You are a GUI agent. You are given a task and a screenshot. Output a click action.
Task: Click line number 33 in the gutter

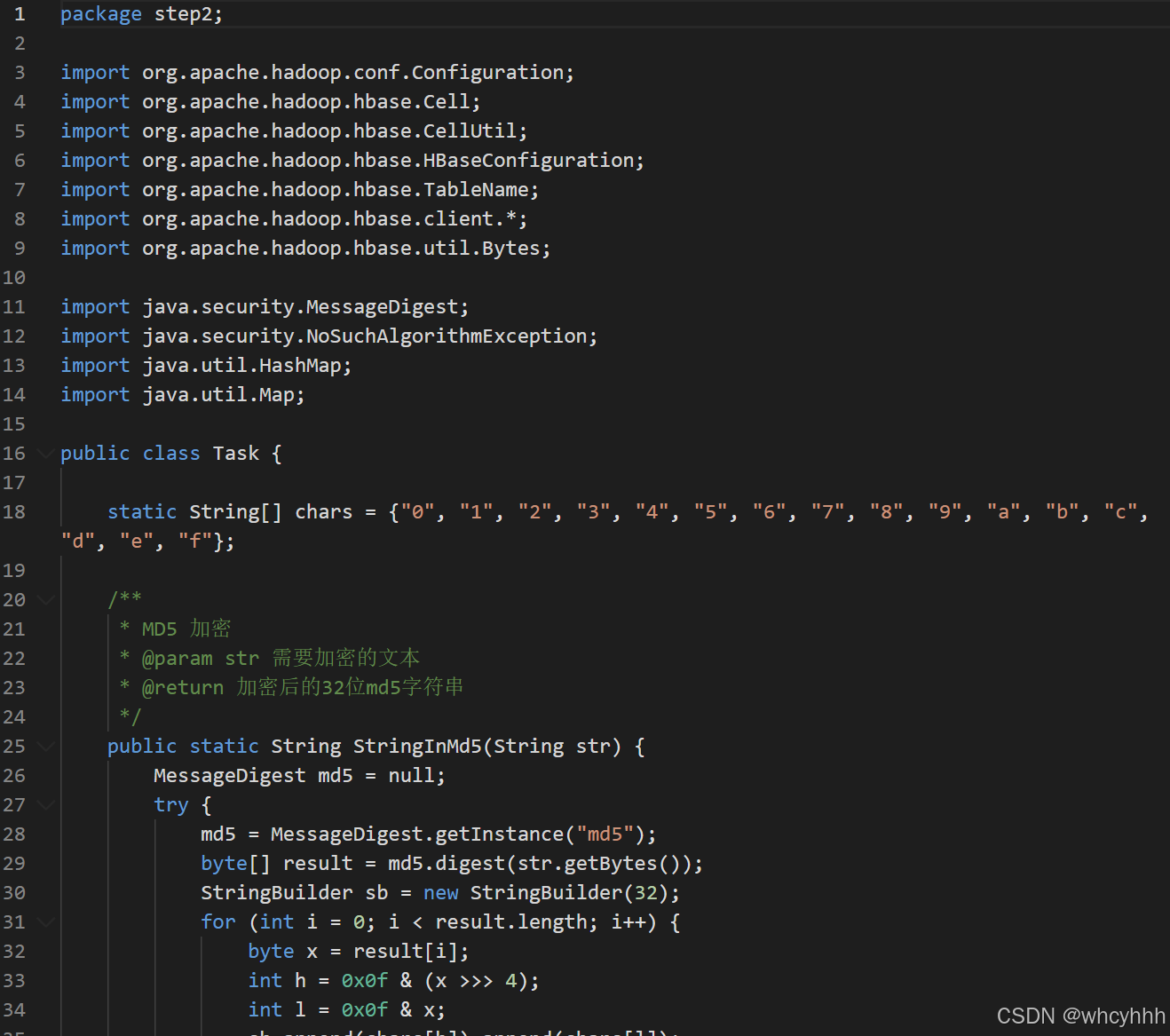click(14, 981)
